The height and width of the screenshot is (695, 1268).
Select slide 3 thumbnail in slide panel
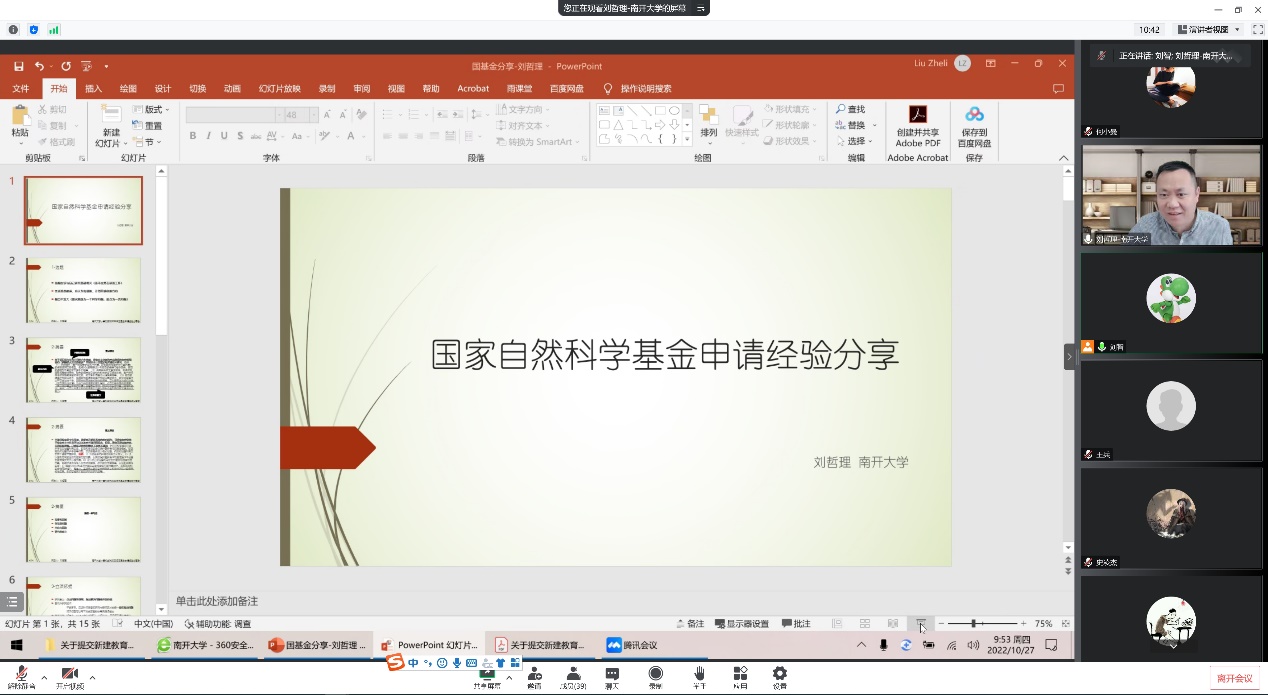pos(83,369)
